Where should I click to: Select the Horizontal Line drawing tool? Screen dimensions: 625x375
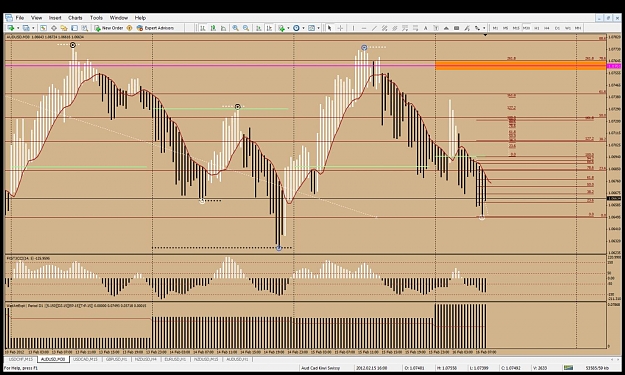pos(364,28)
